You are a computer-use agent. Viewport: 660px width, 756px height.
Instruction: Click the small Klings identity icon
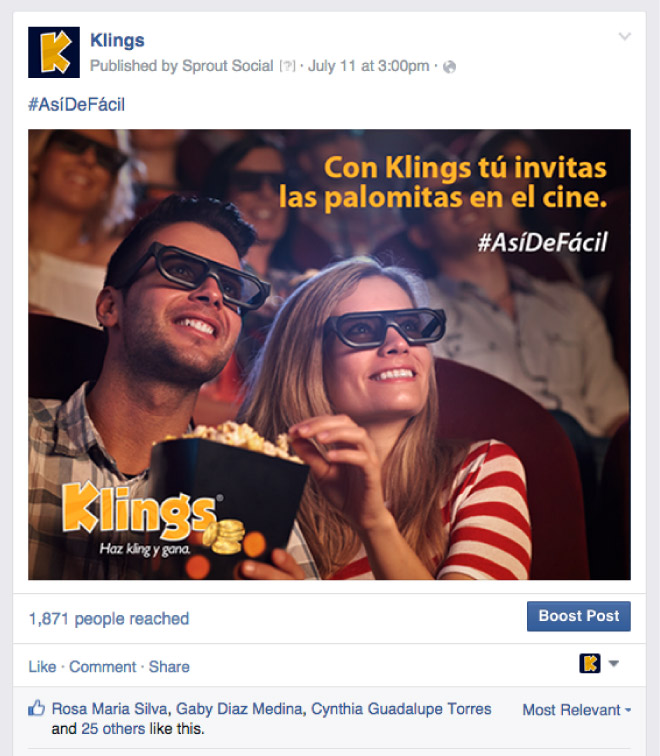(590, 663)
